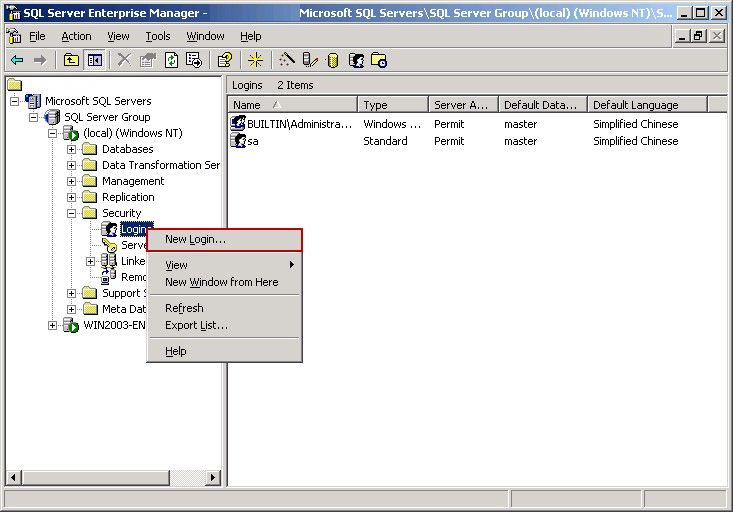Open the Window menu
Screen dimensions: 733x512
(x=205, y=36)
